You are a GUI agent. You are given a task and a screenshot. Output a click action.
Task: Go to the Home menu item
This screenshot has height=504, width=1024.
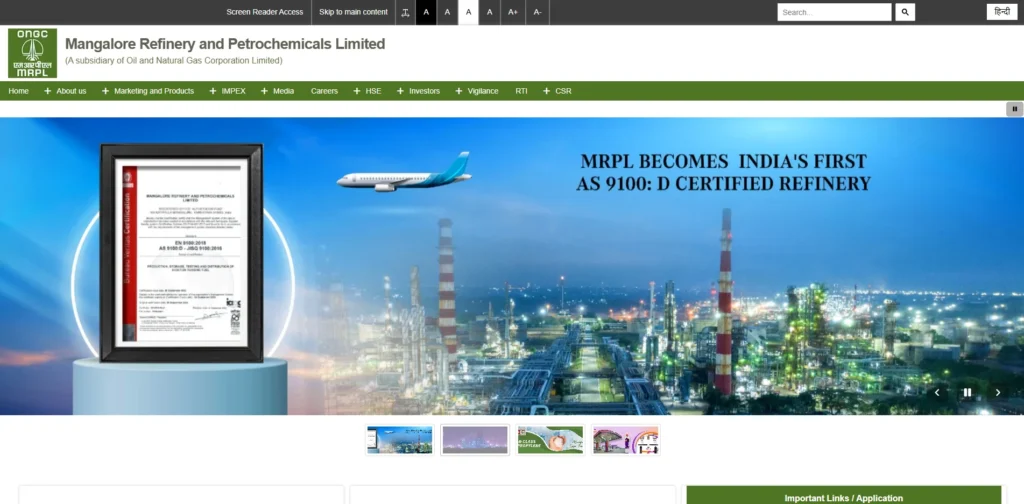coord(18,91)
